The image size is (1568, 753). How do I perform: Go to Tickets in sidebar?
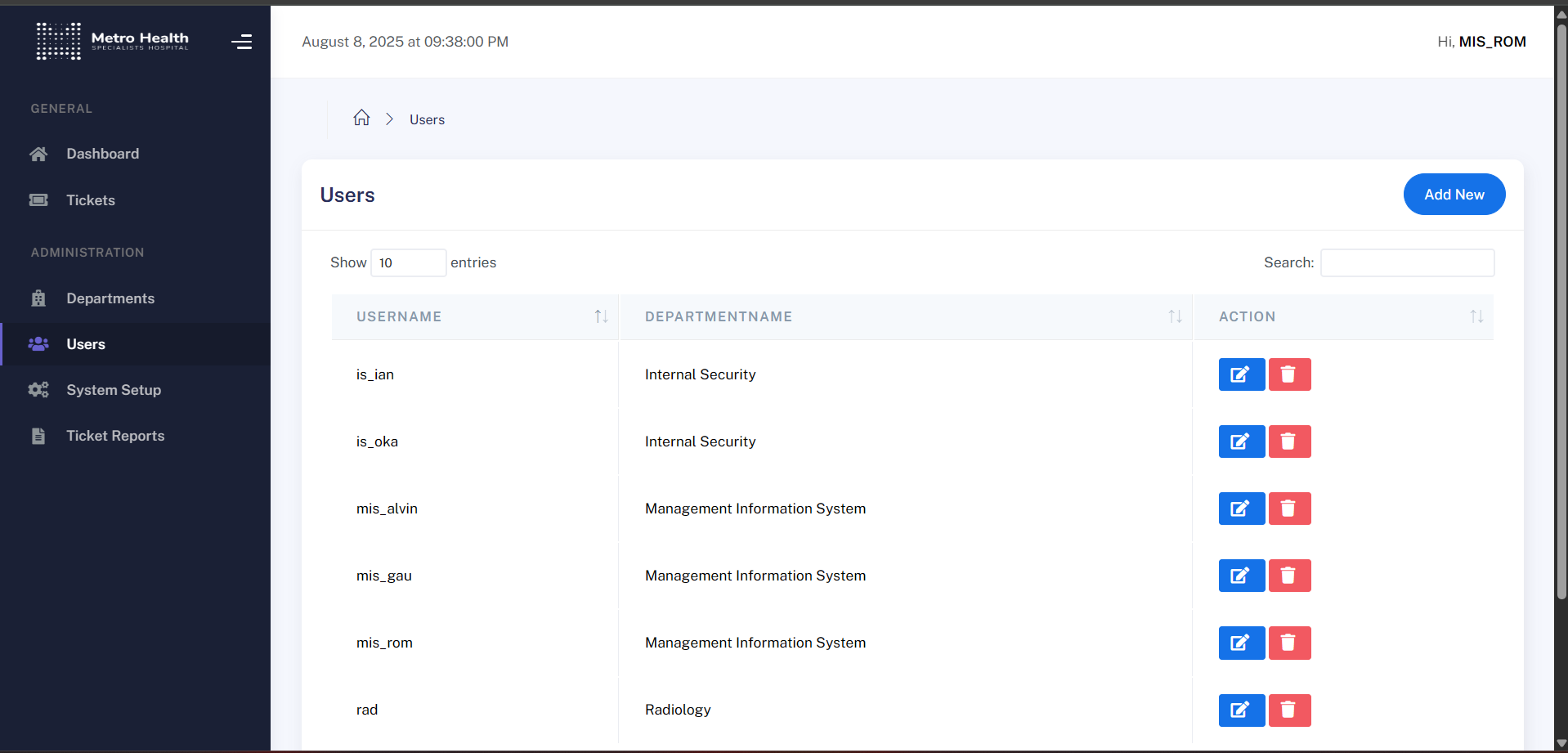click(x=90, y=200)
